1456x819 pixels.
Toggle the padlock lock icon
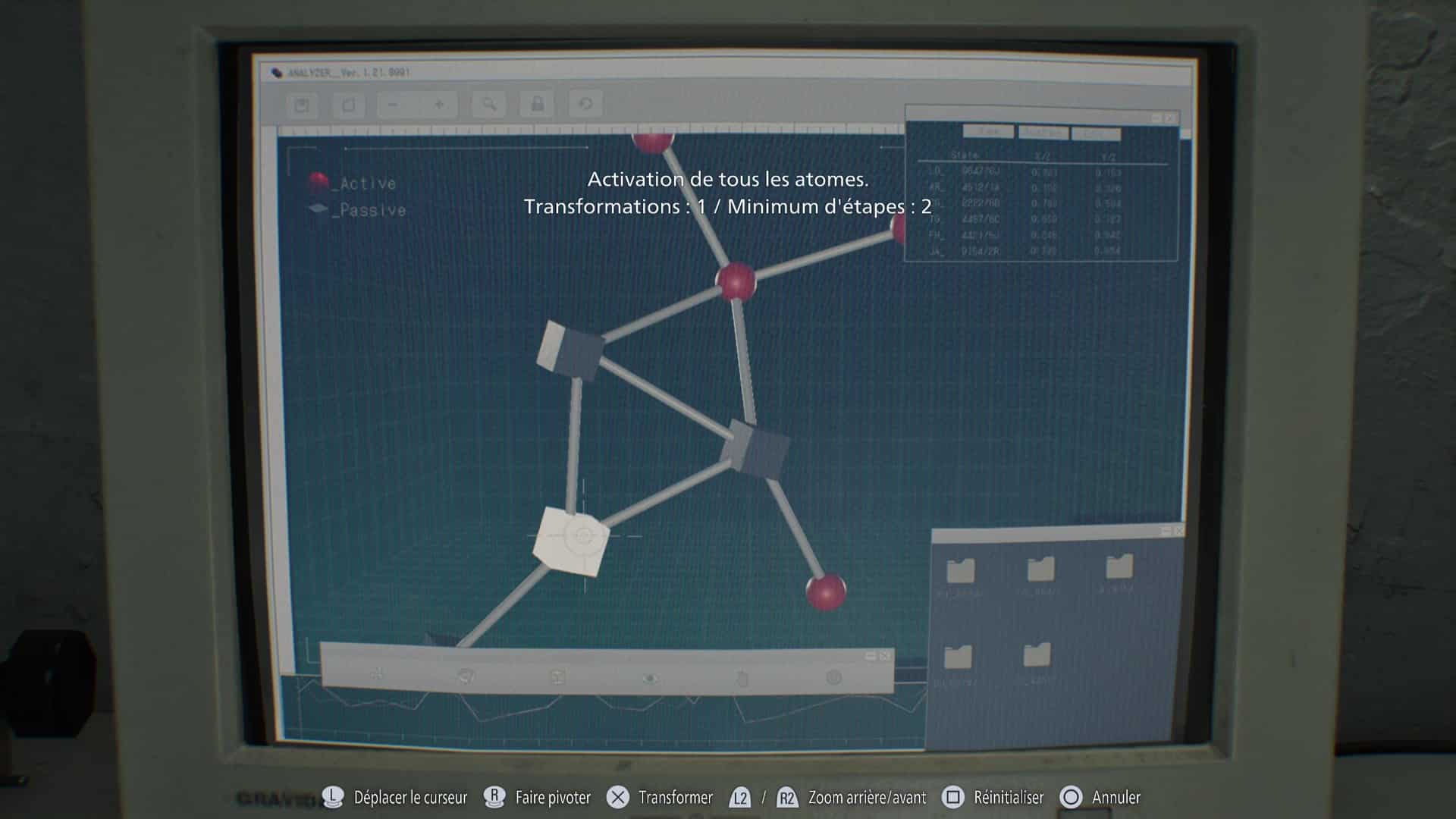[x=537, y=104]
